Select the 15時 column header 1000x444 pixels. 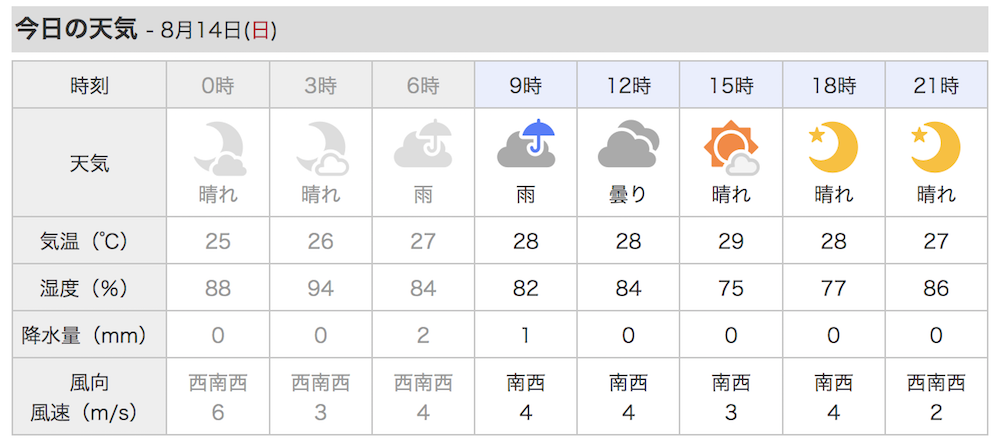pyautogui.click(x=731, y=85)
